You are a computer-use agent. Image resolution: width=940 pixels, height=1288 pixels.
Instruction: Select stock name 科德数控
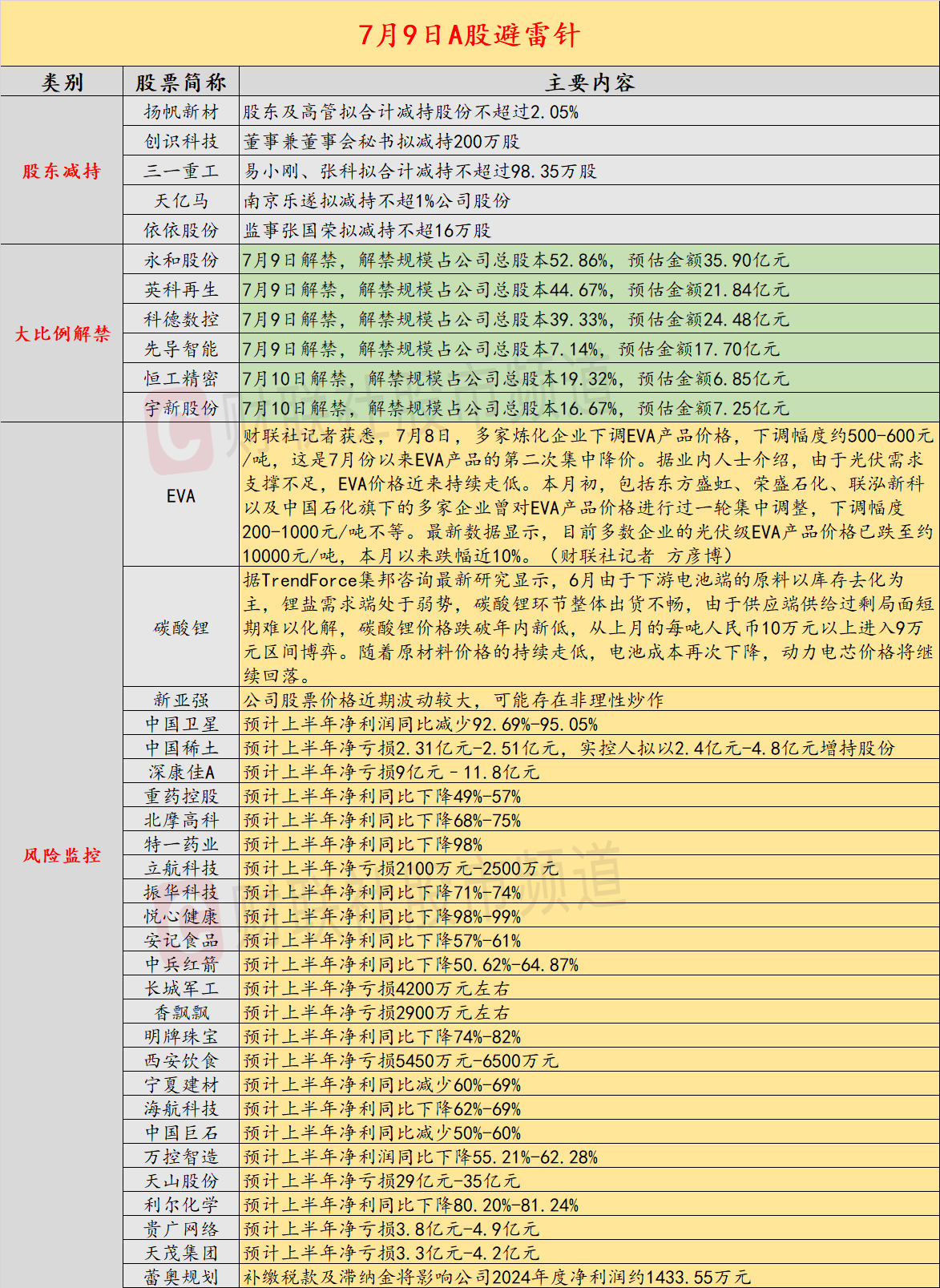click(181, 320)
